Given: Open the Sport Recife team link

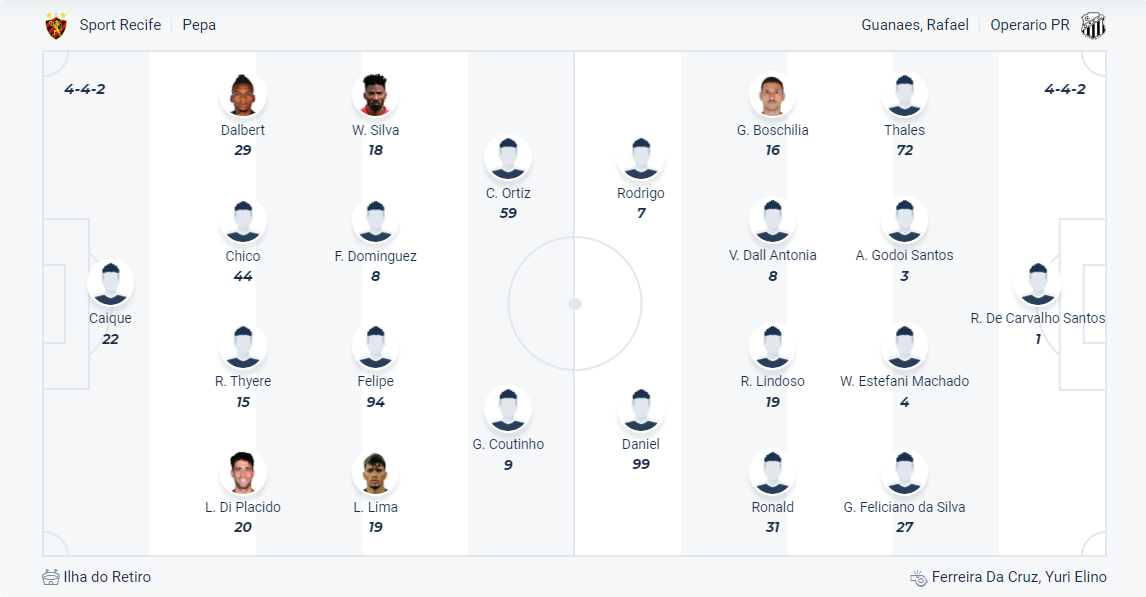Looking at the screenshot, I should pyautogui.click(x=120, y=25).
